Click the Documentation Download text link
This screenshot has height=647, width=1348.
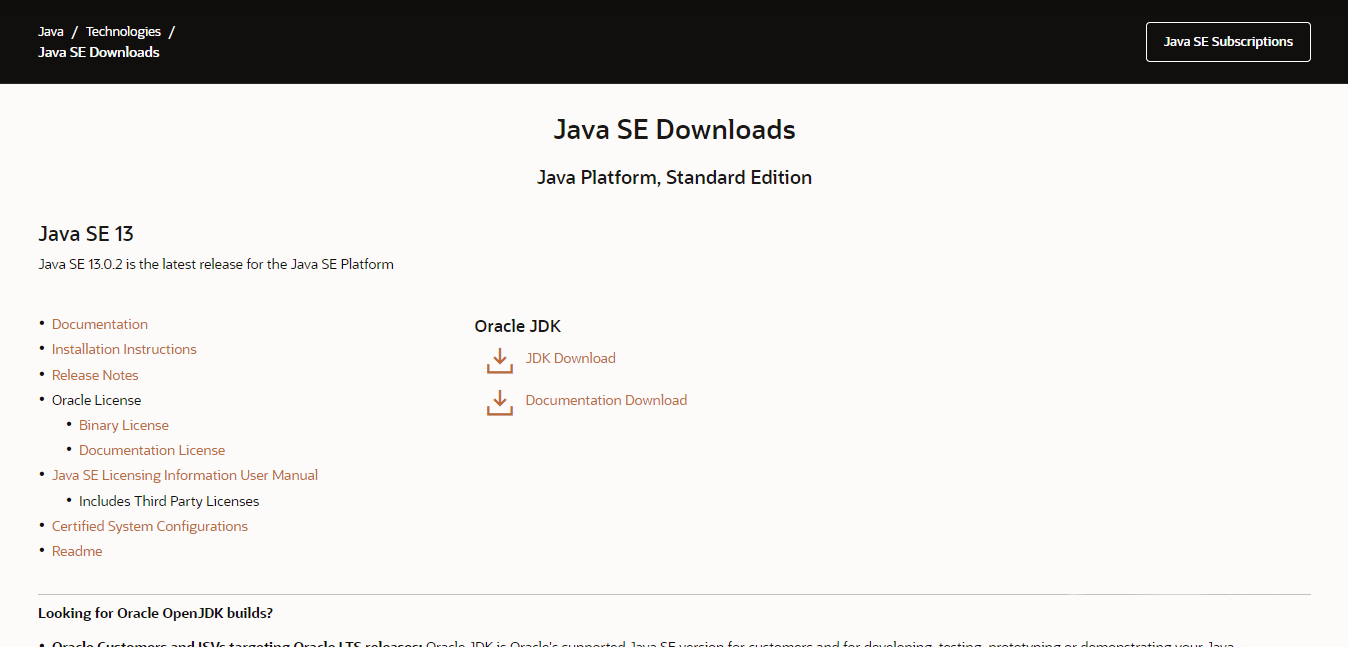(x=606, y=399)
